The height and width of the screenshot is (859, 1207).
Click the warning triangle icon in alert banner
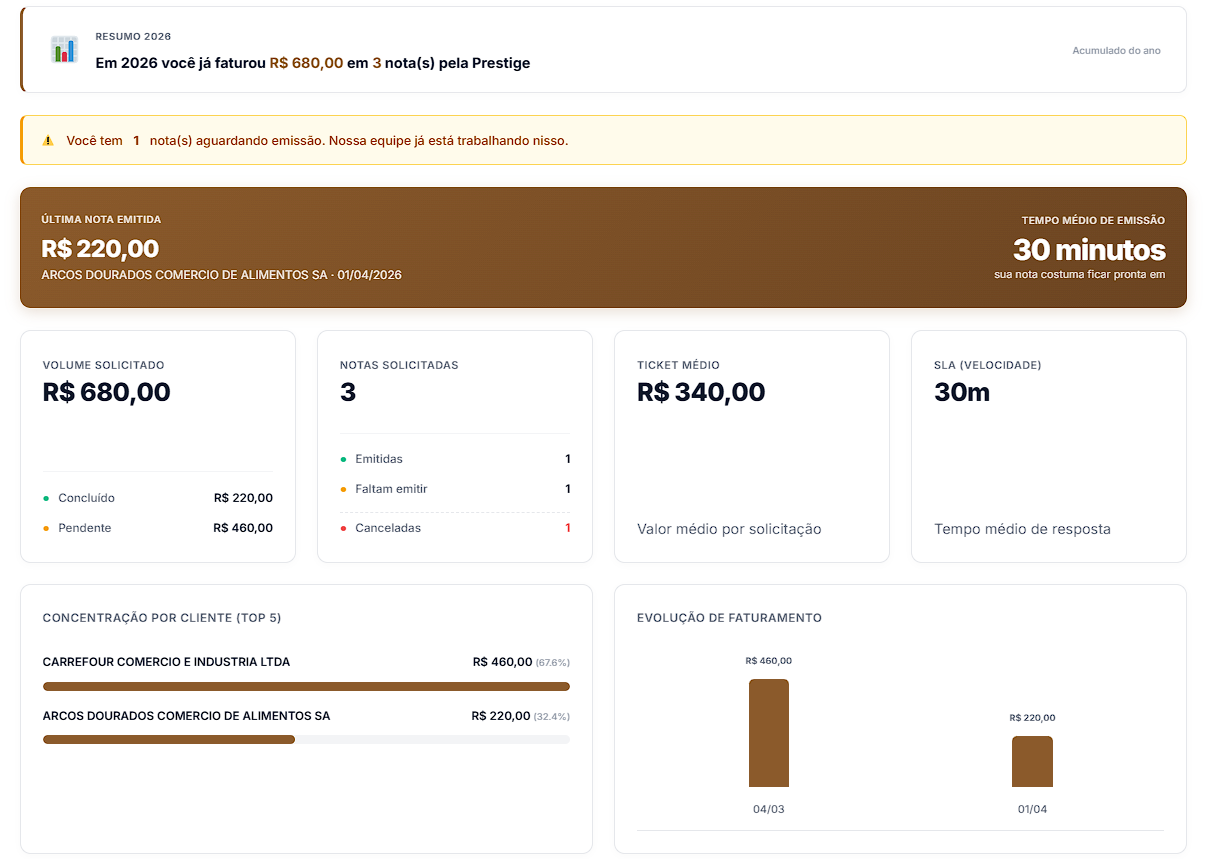tap(48, 141)
